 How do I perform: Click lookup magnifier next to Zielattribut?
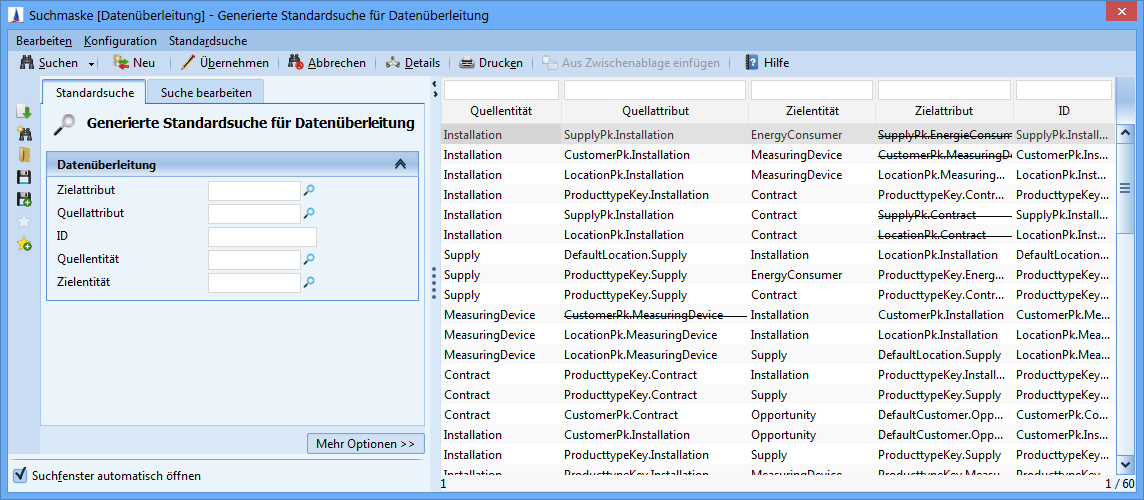309,190
